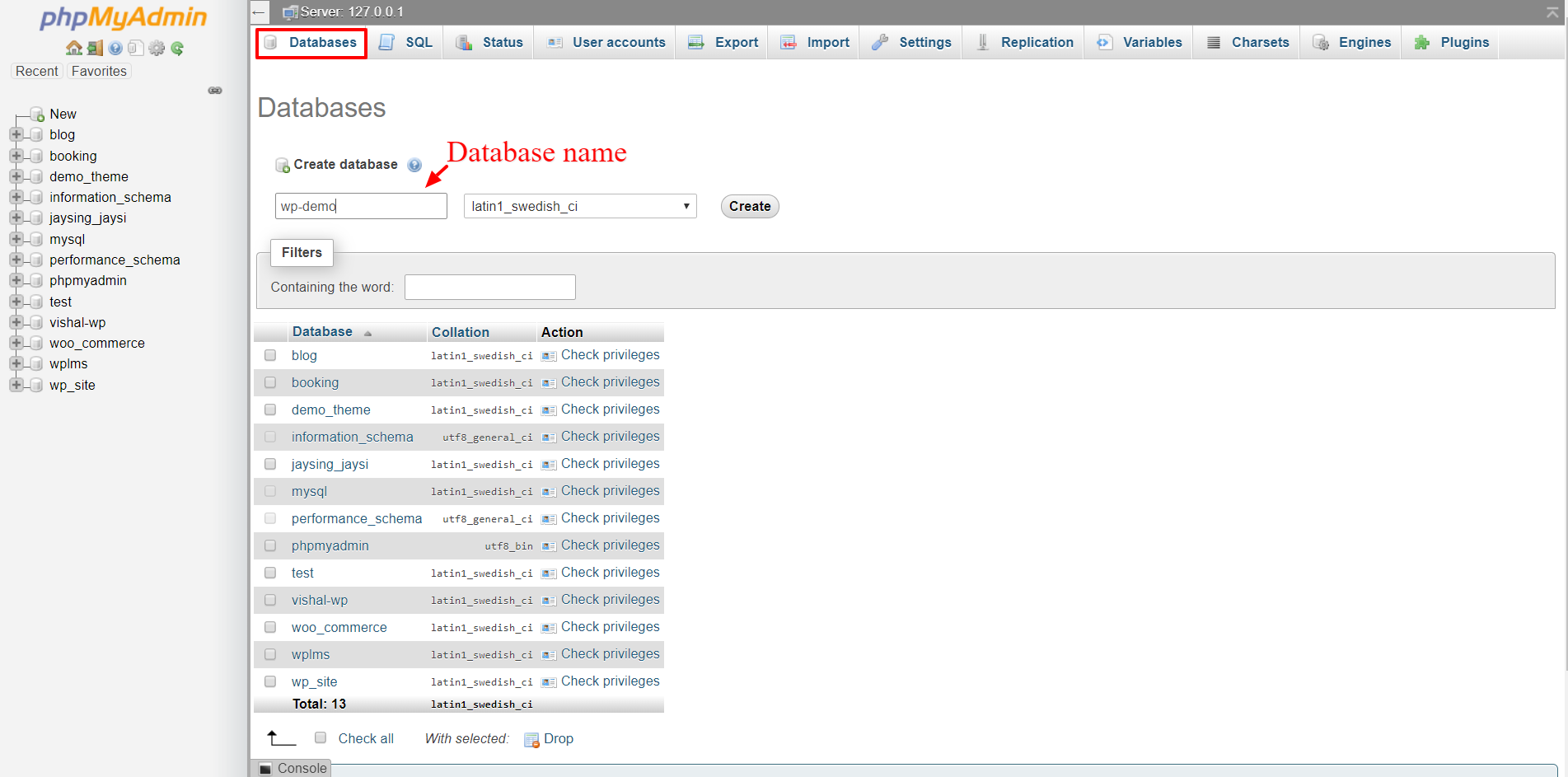Viewport: 1568px width, 777px height.
Task: Expand woo_commerce in the navigation tree
Action: click(x=16, y=342)
